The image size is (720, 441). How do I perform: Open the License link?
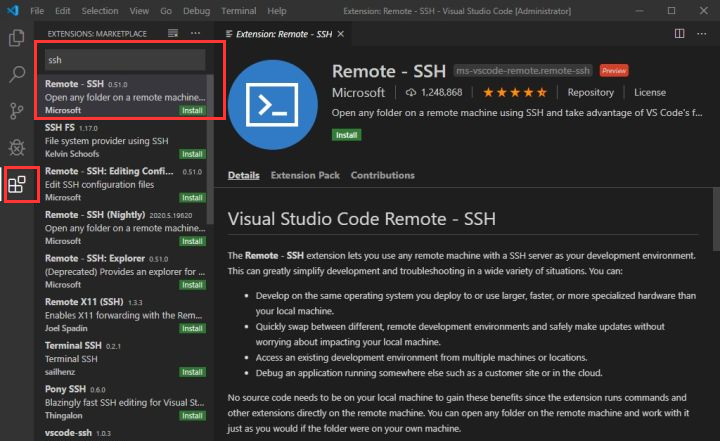650,92
